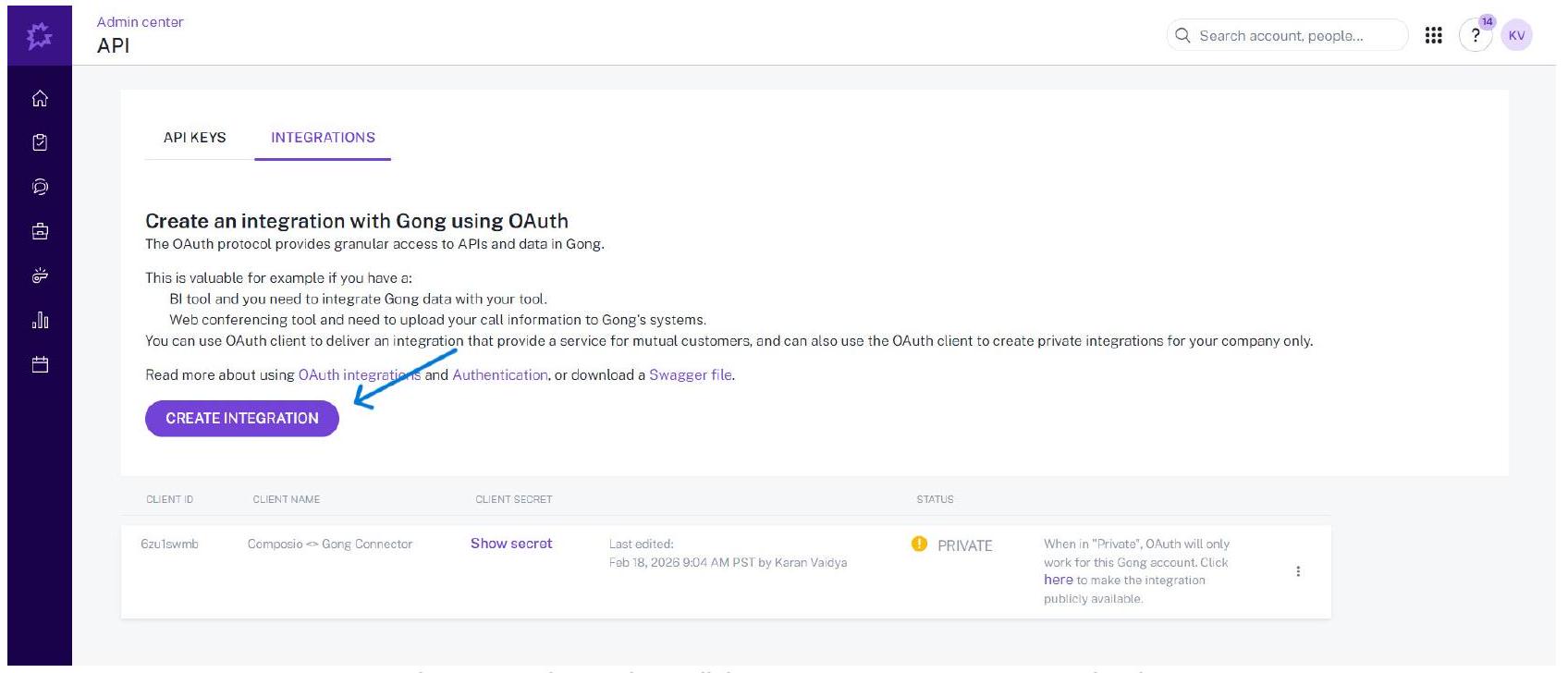Open the OAuth integrations link
This screenshot has width=1568, height=673.
coord(360,374)
